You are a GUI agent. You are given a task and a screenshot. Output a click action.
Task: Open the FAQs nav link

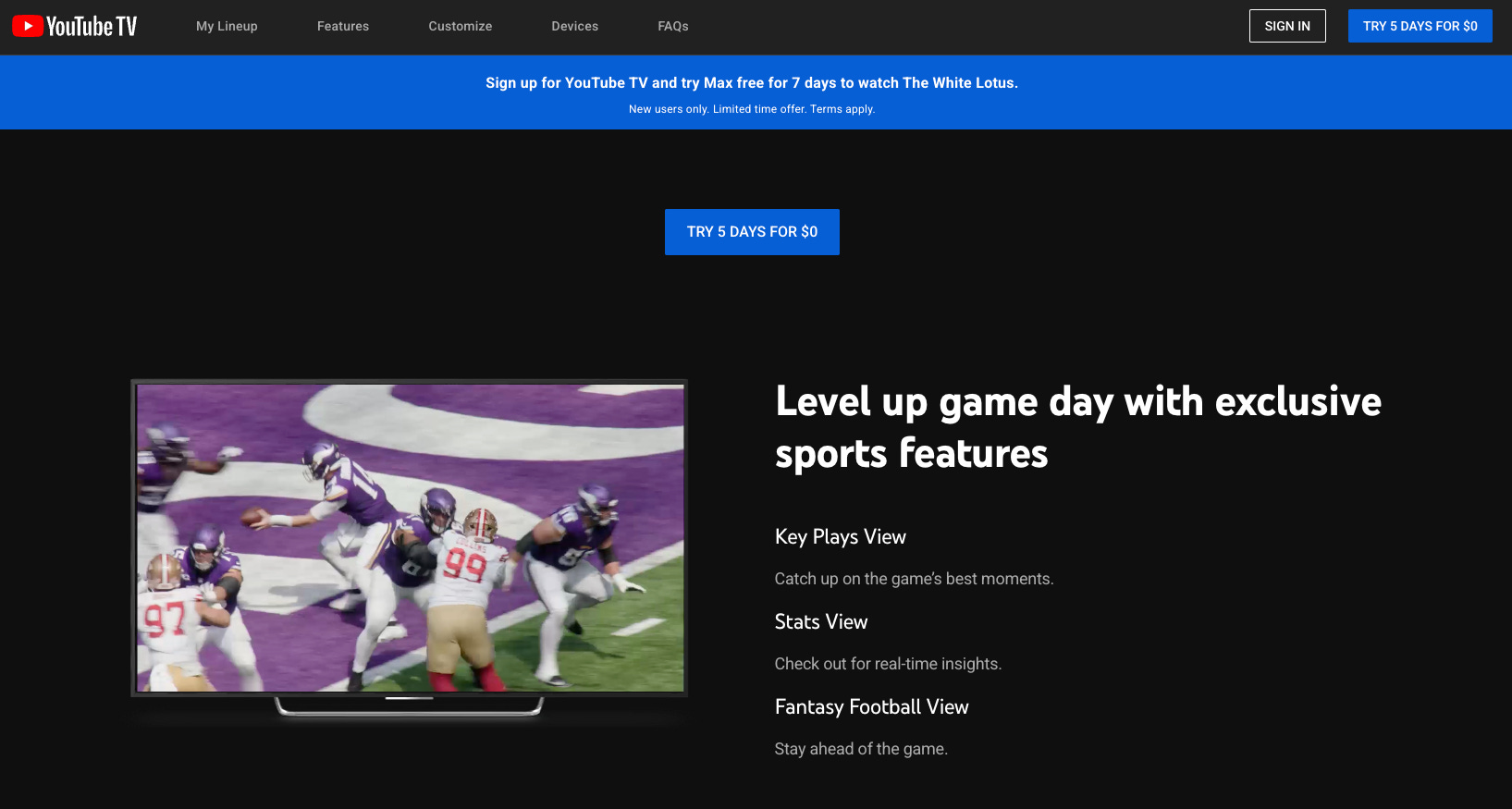click(x=673, y=26)
